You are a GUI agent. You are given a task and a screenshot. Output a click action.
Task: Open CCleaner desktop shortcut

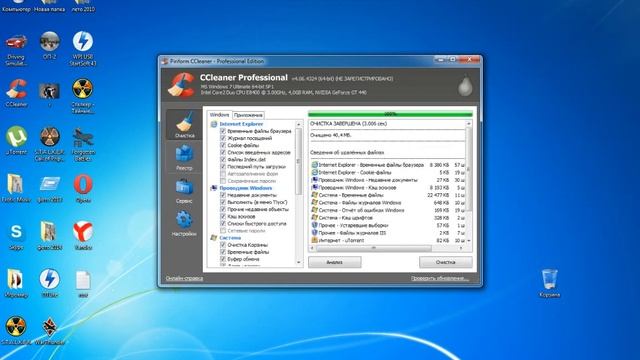point(16,93)
